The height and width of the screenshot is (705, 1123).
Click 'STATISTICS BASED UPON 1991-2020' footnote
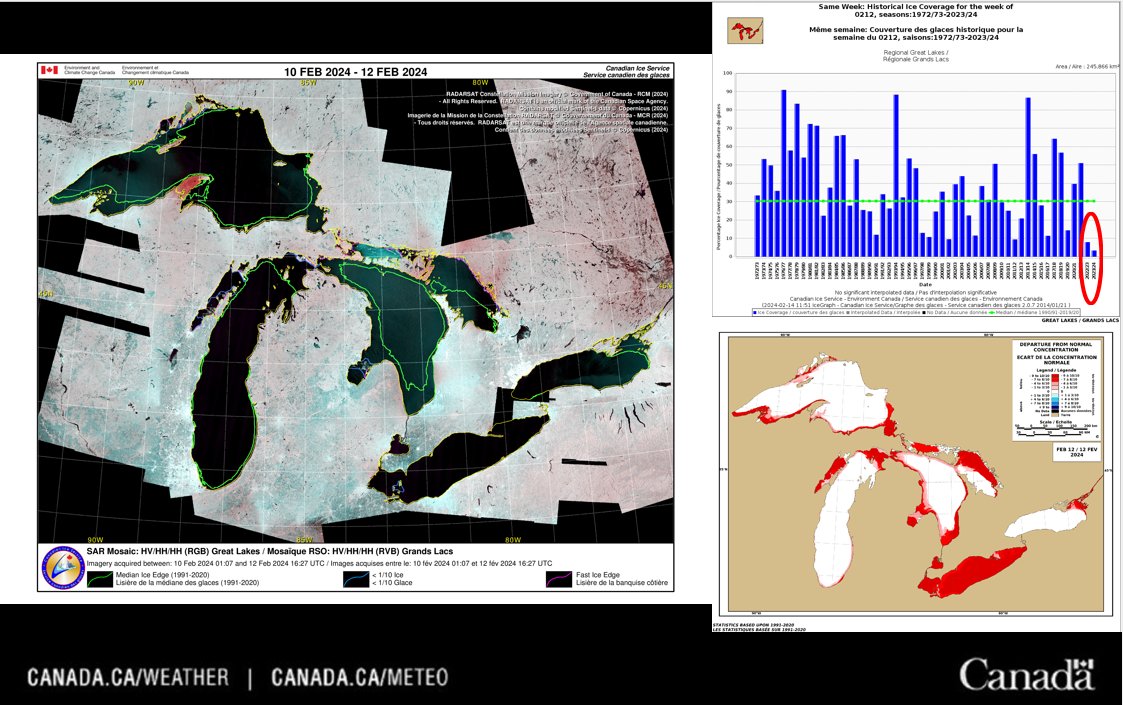(753, 625)
